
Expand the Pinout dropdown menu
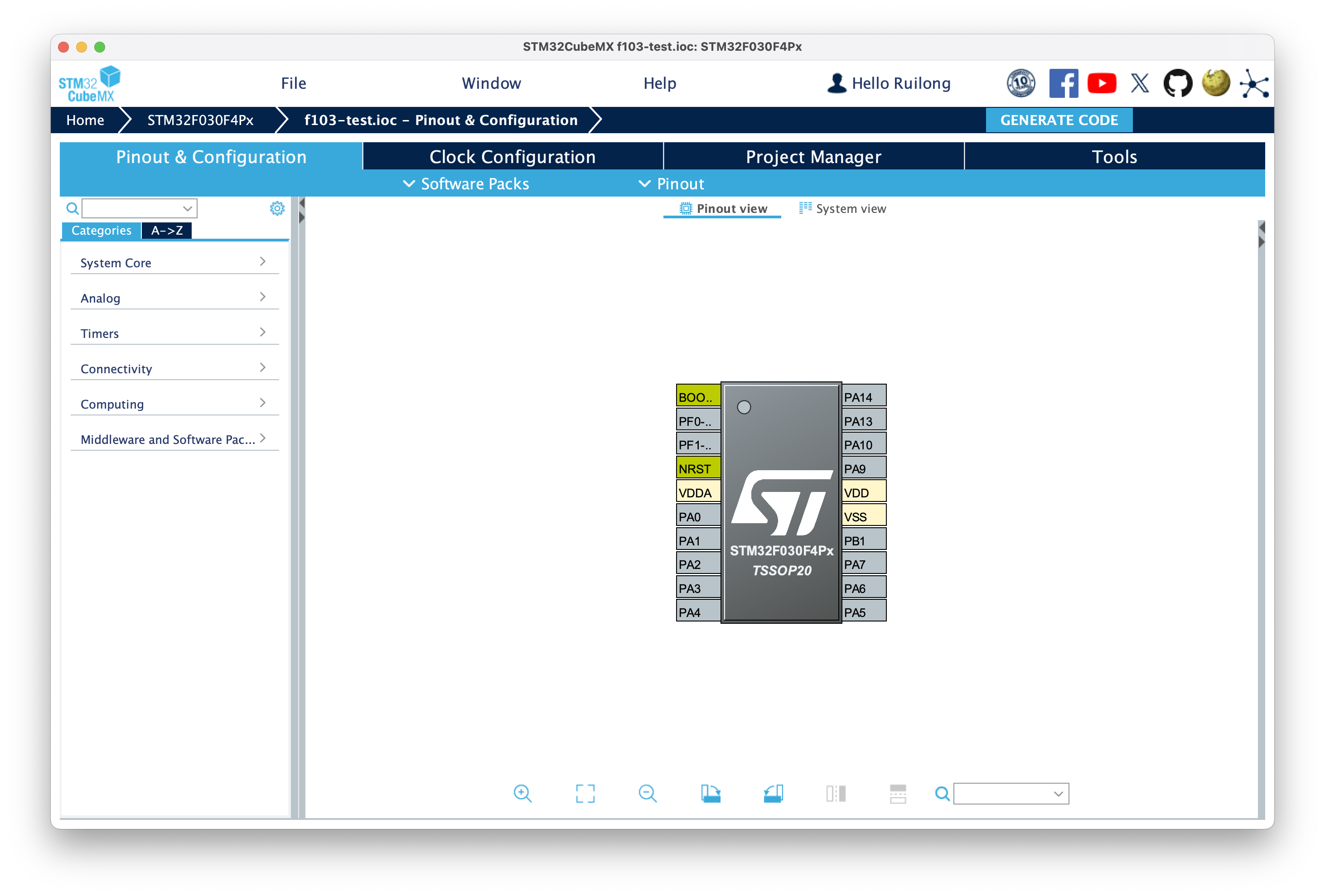click(x=672, y=184)
